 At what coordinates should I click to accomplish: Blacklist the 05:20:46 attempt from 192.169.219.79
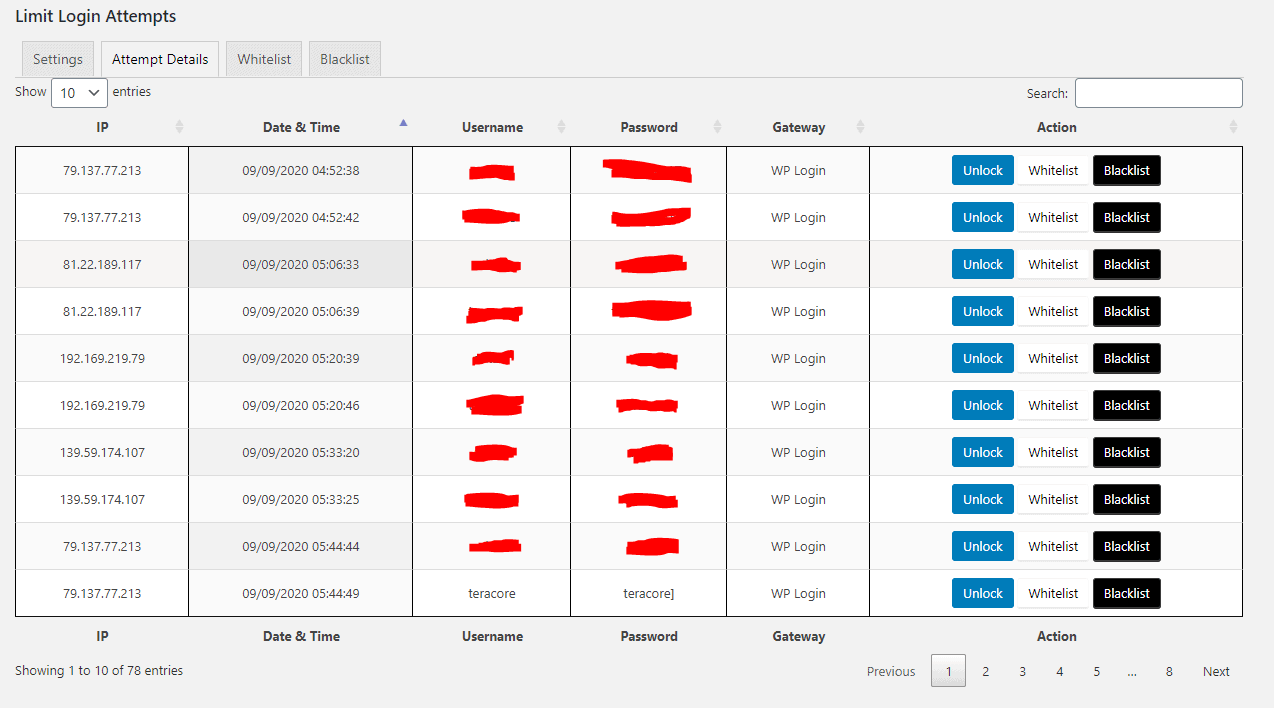[1126, 405]
